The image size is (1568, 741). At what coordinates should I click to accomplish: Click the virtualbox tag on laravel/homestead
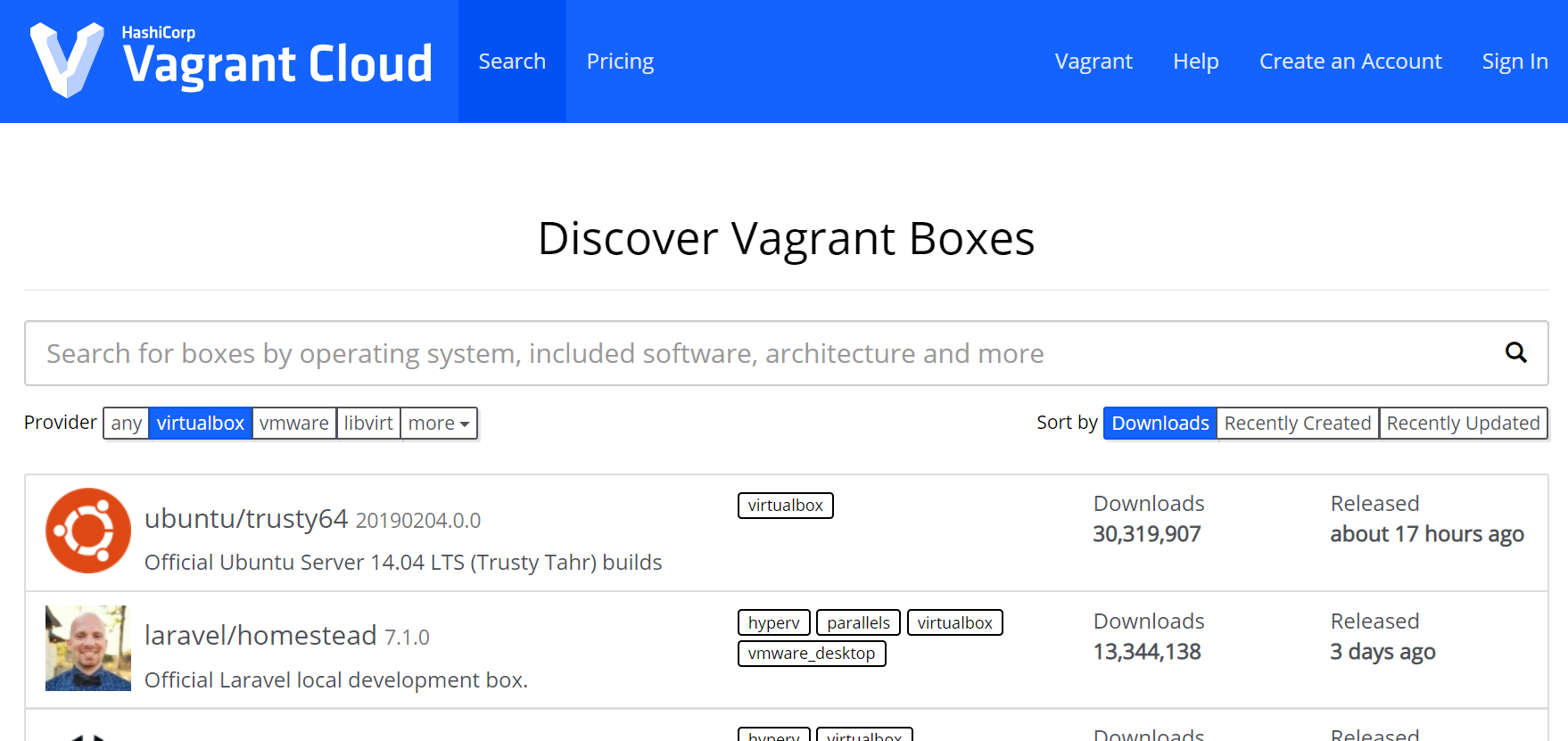(x=955, y=622)
